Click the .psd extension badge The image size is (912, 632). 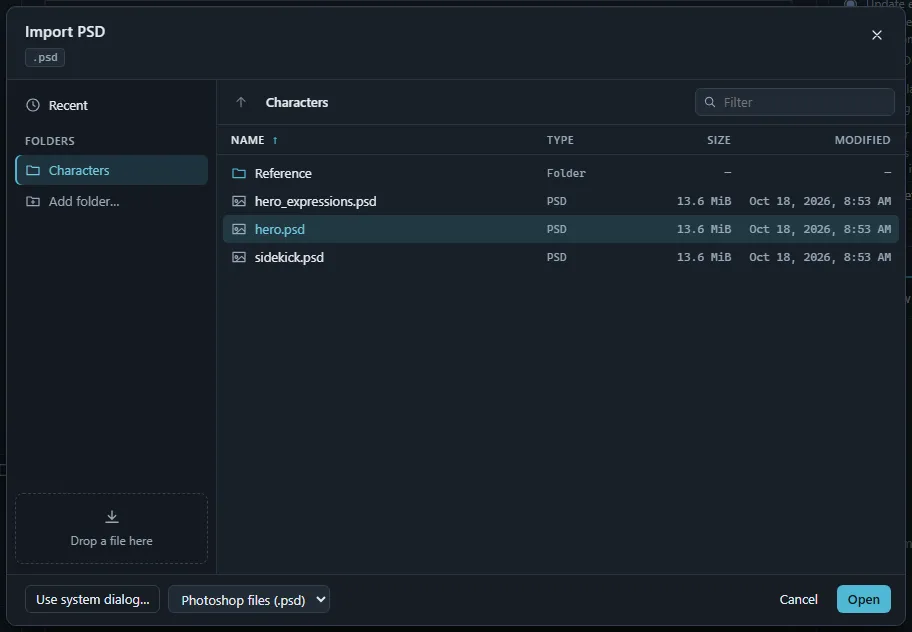(x=45, y=57)
